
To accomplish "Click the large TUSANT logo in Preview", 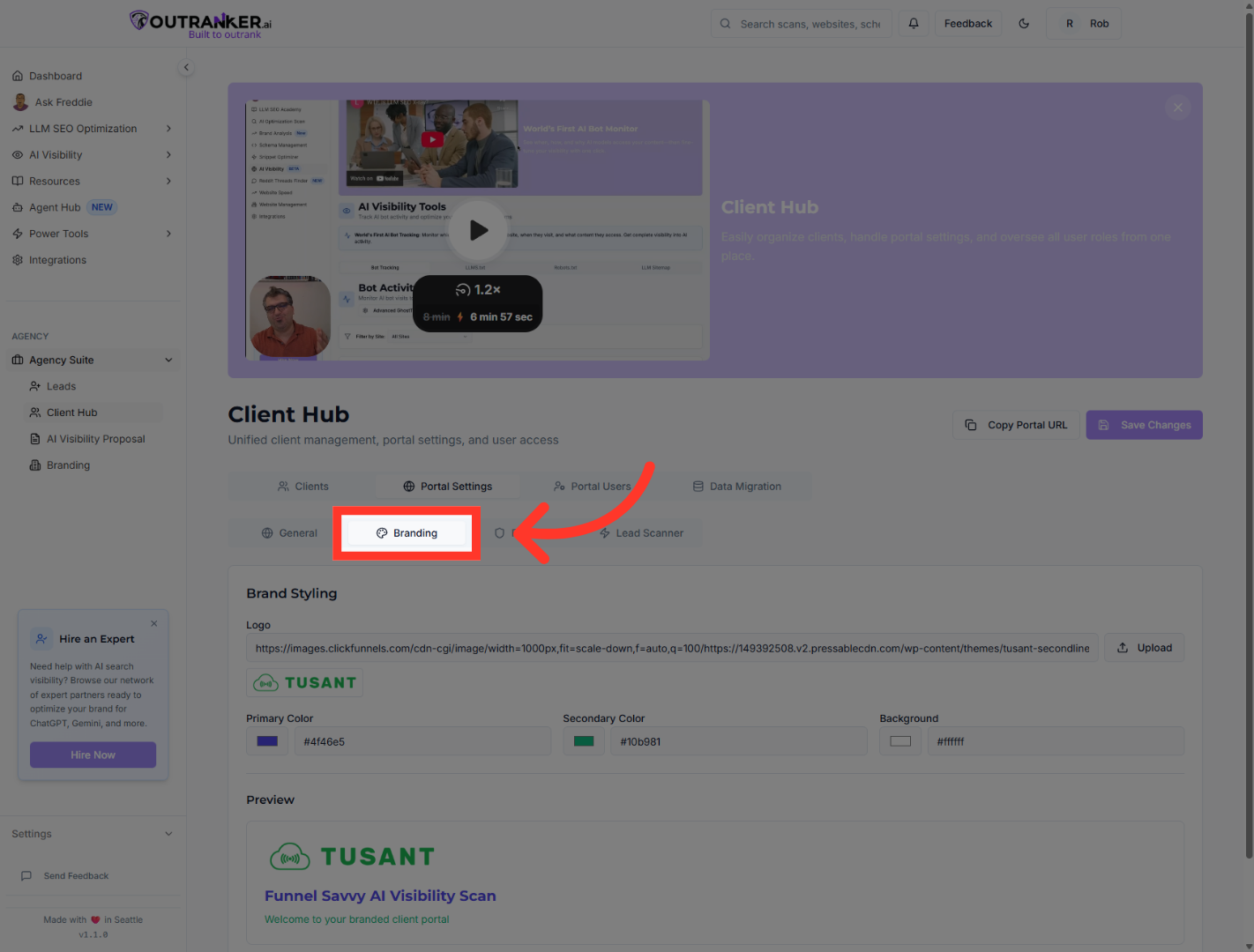I will click(352, 857).
